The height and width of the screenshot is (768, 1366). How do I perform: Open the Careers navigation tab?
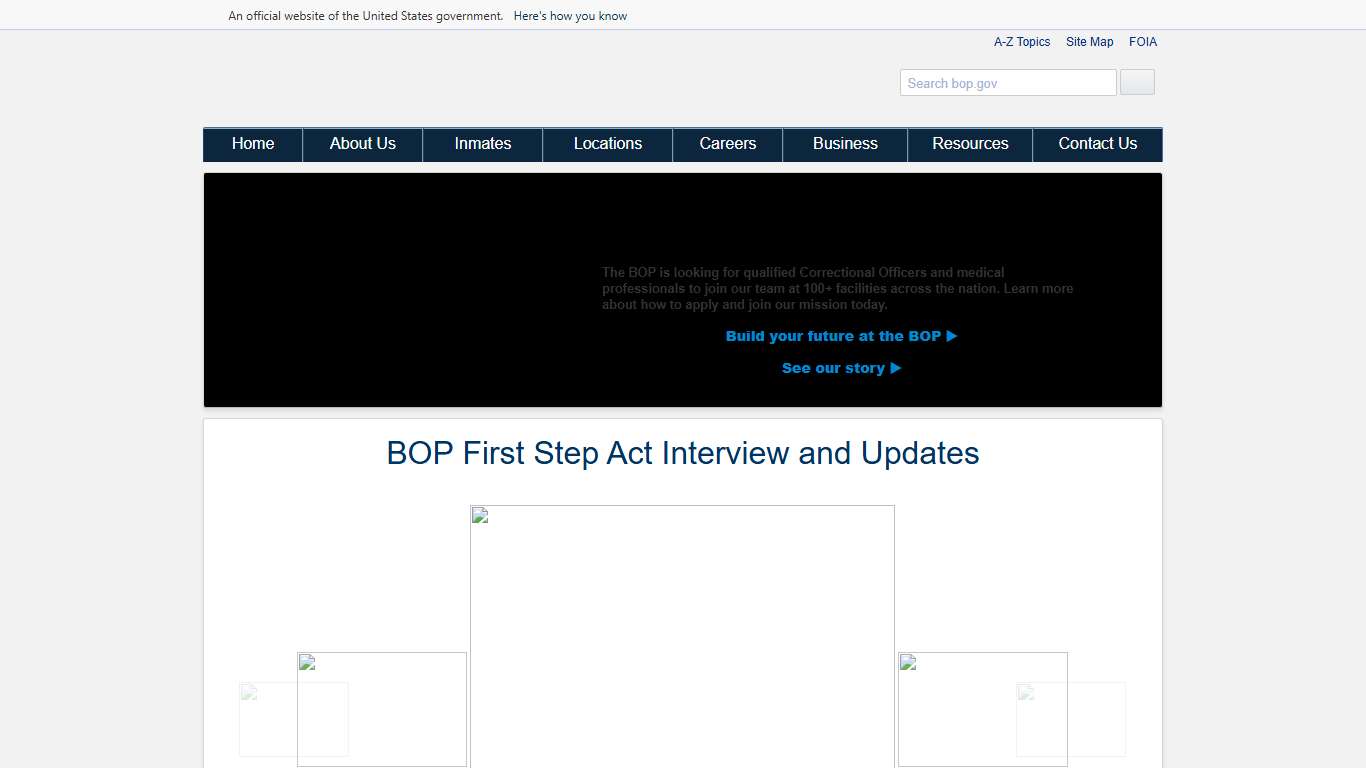[727, 144]
